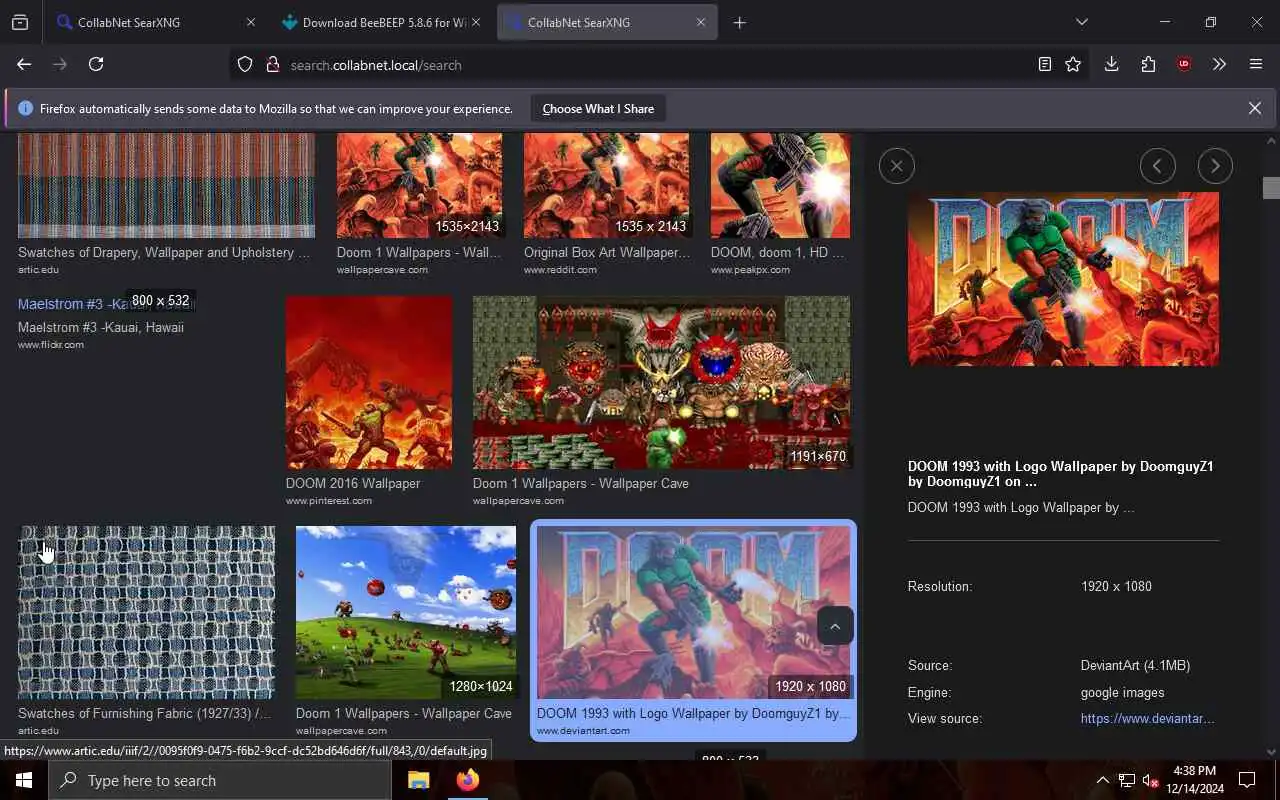The image size is (1280, 800).
Task: Close the Download BeeBEEP tab
Action: 475,22
